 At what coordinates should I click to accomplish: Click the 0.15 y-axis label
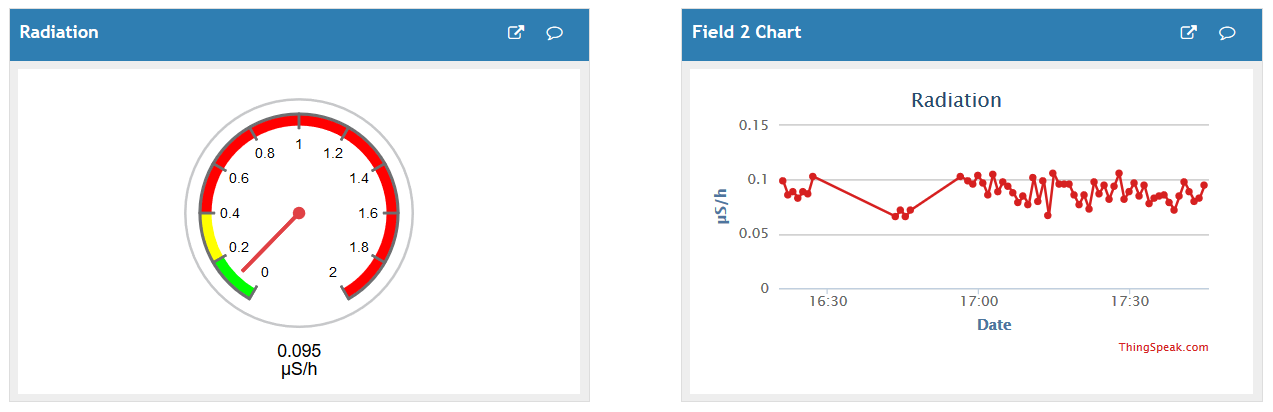click(x=753, y=125)
